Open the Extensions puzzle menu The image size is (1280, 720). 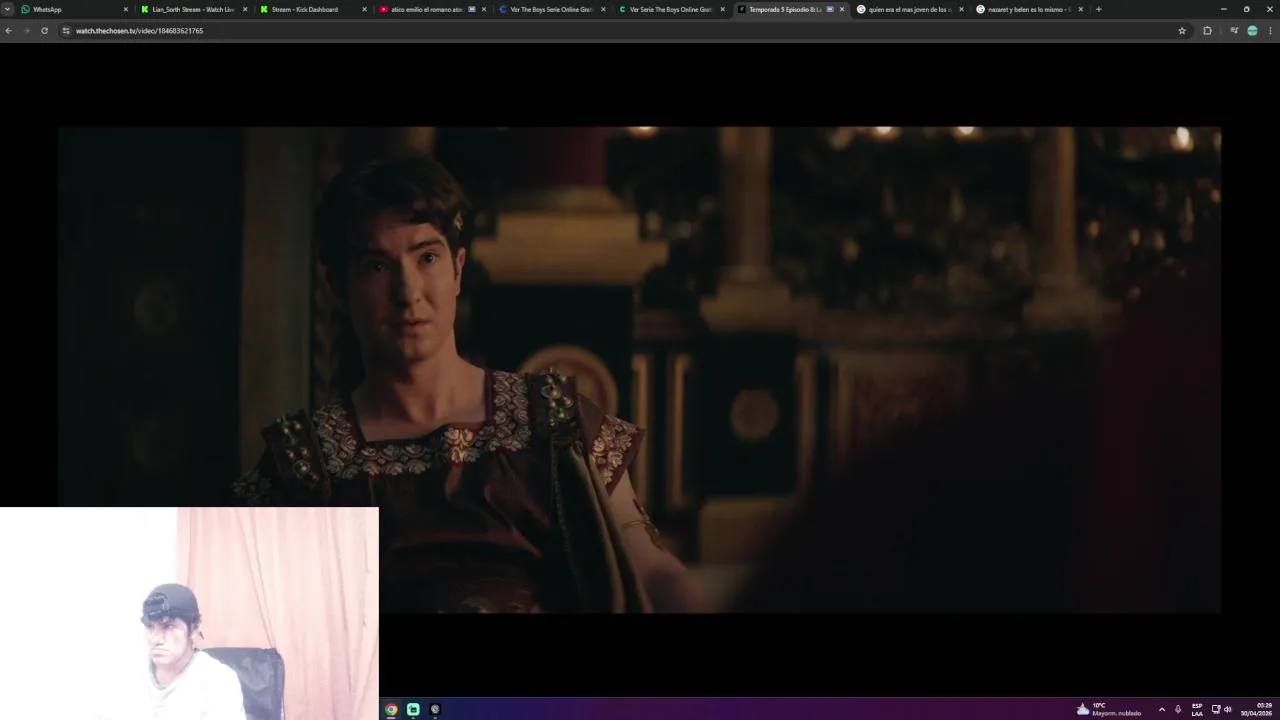(1207, 31)
